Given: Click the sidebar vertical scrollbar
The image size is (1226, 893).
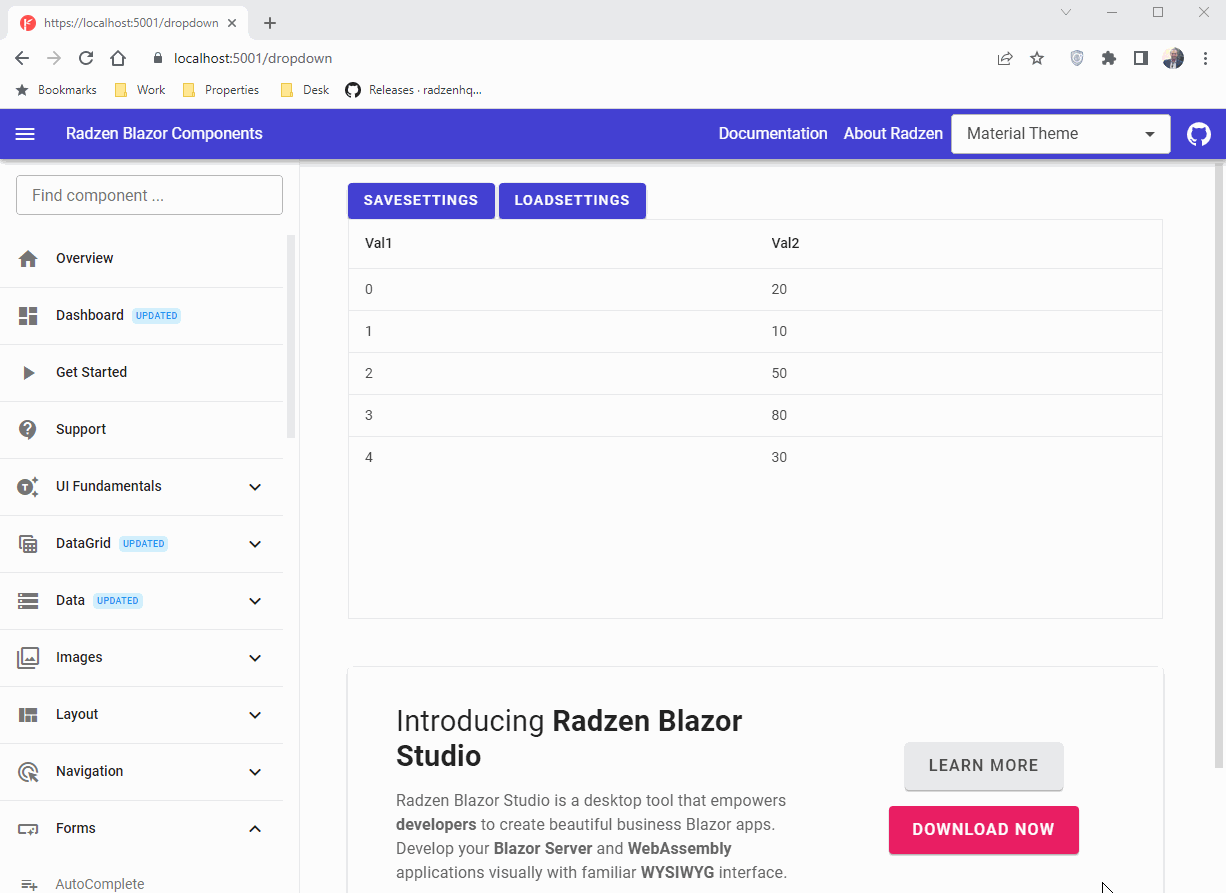Looking at the screenshot, I should pyautogui.click(x=291, y=336).
